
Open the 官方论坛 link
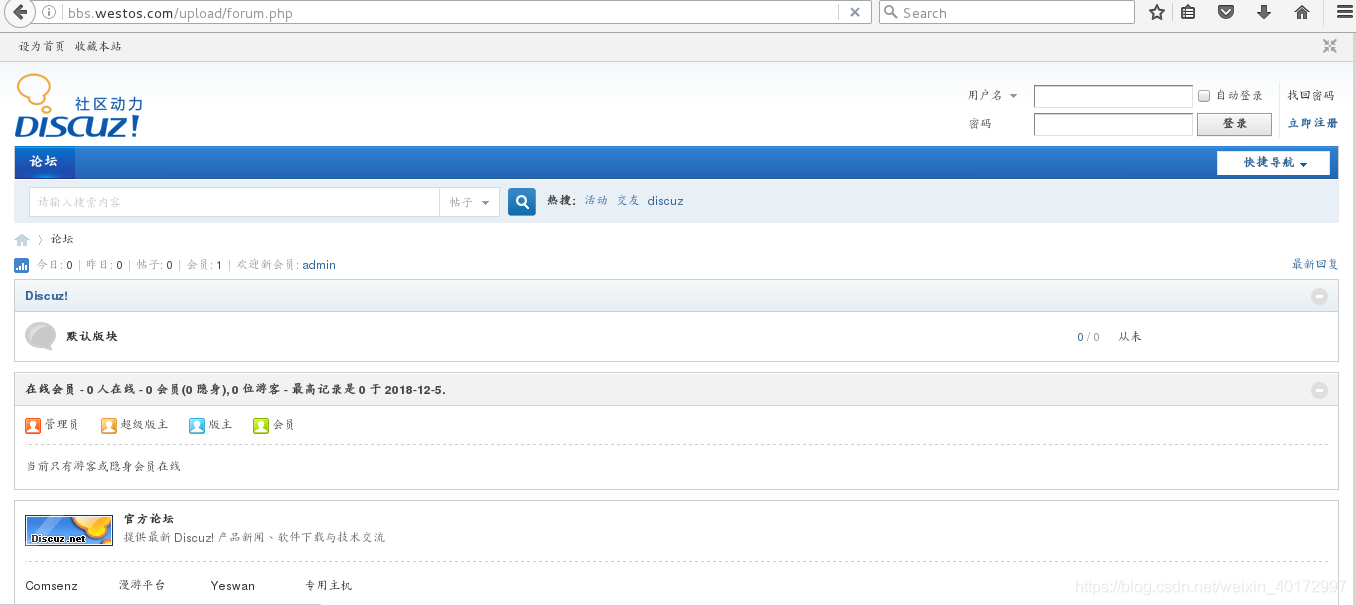(149, 519)
